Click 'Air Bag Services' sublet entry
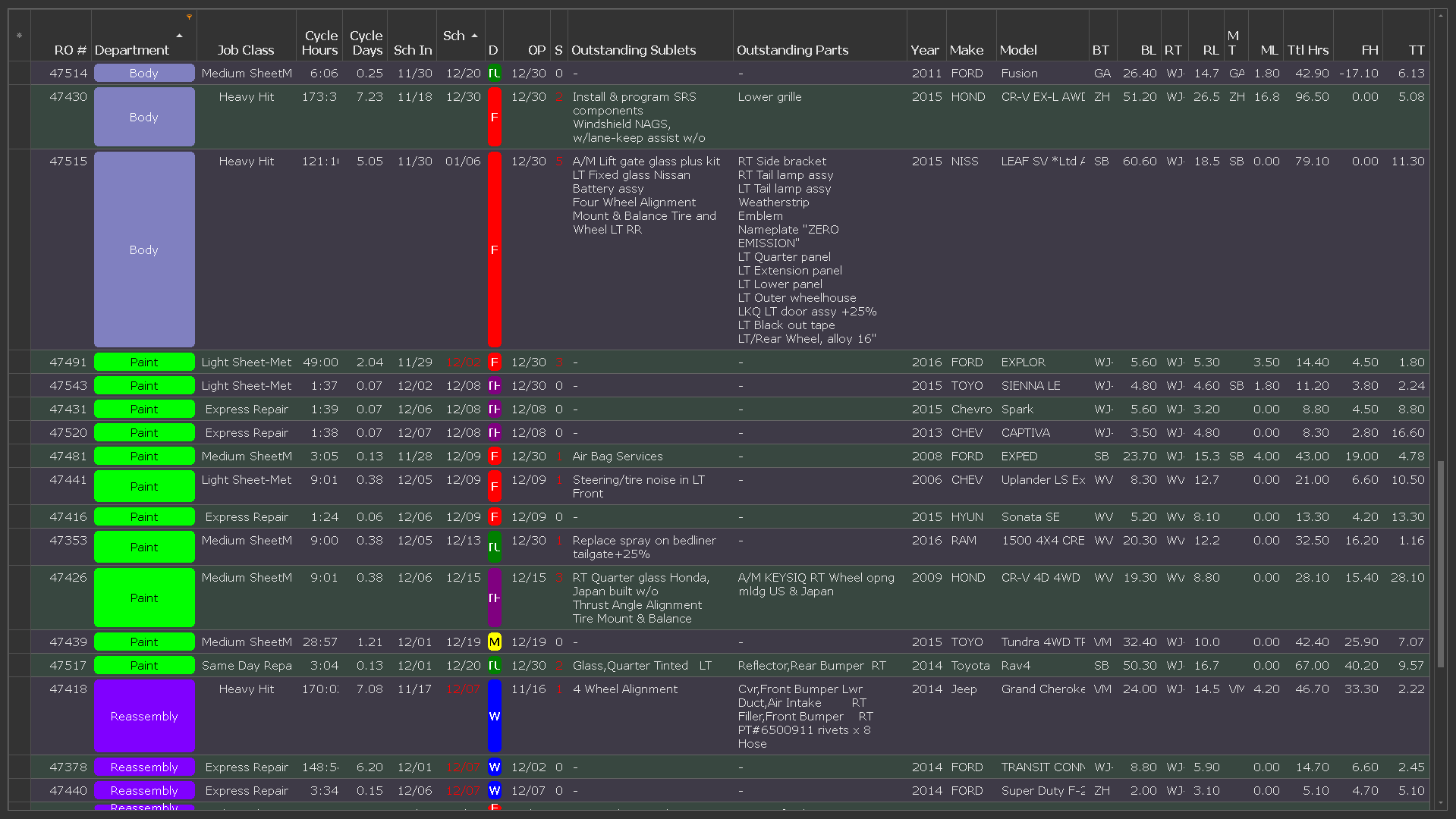 [618, 457]
